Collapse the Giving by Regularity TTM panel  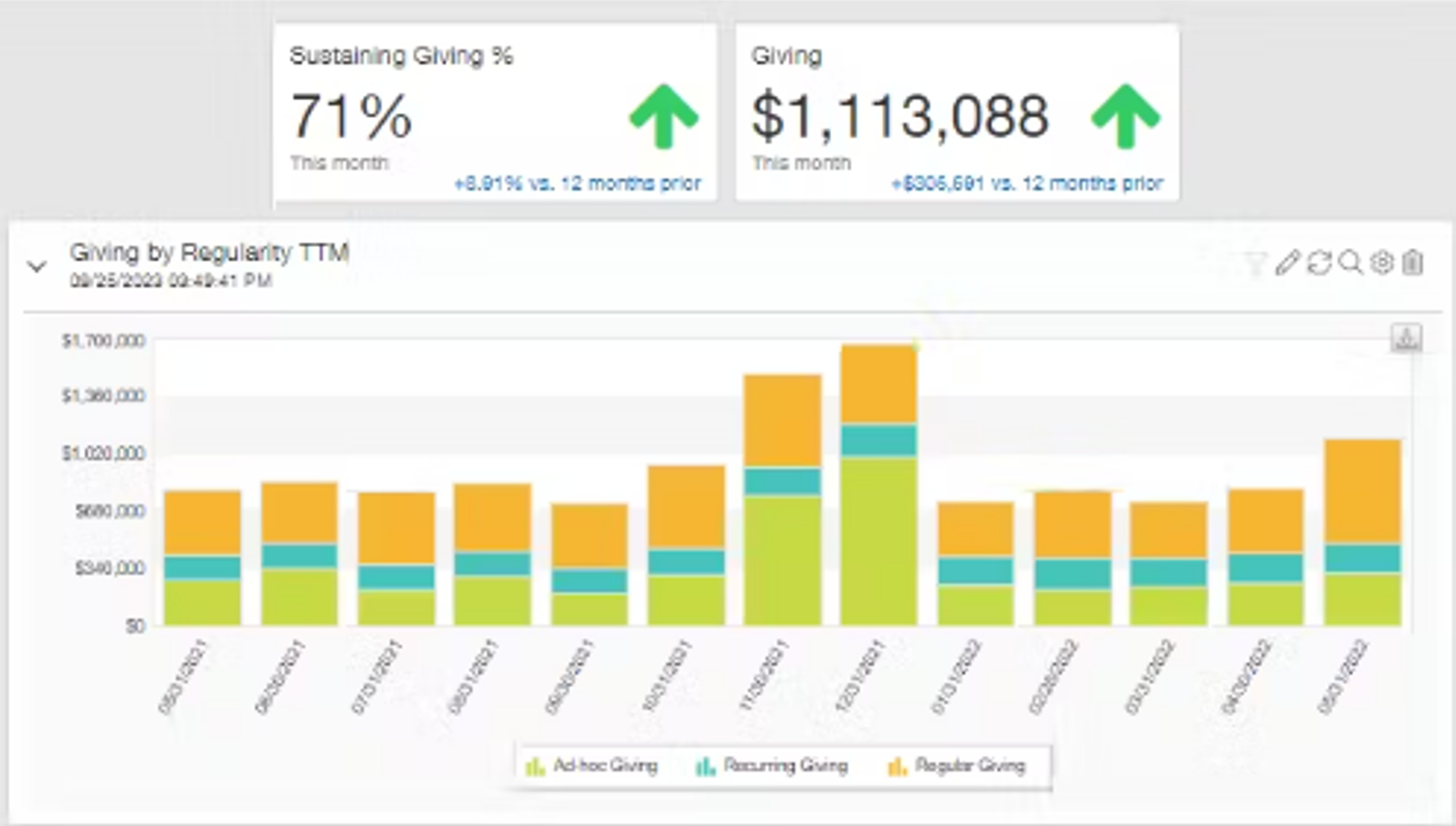37,267
